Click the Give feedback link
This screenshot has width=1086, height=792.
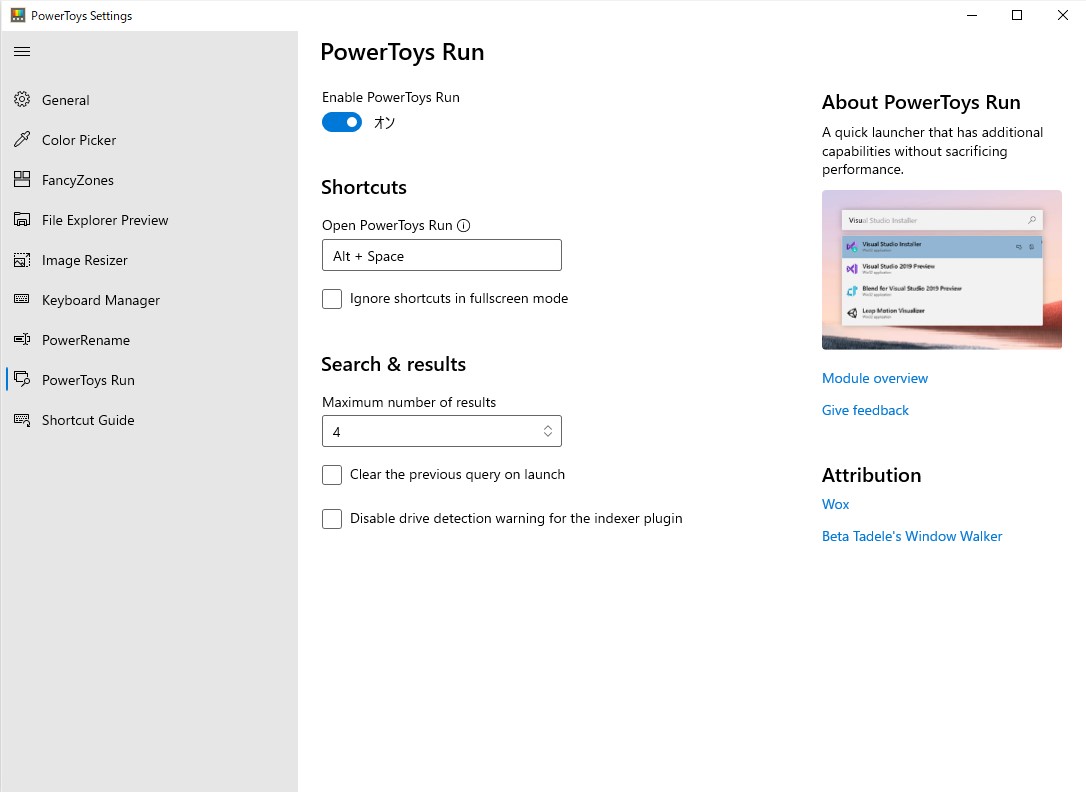tap(864, 410)
